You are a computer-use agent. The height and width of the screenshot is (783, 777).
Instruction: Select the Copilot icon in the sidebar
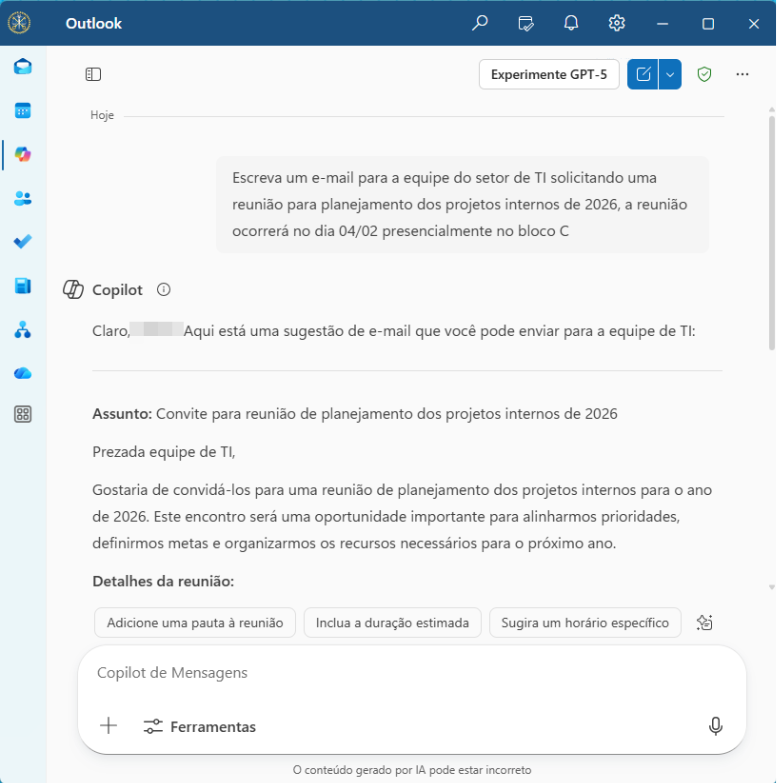point(22,154)
